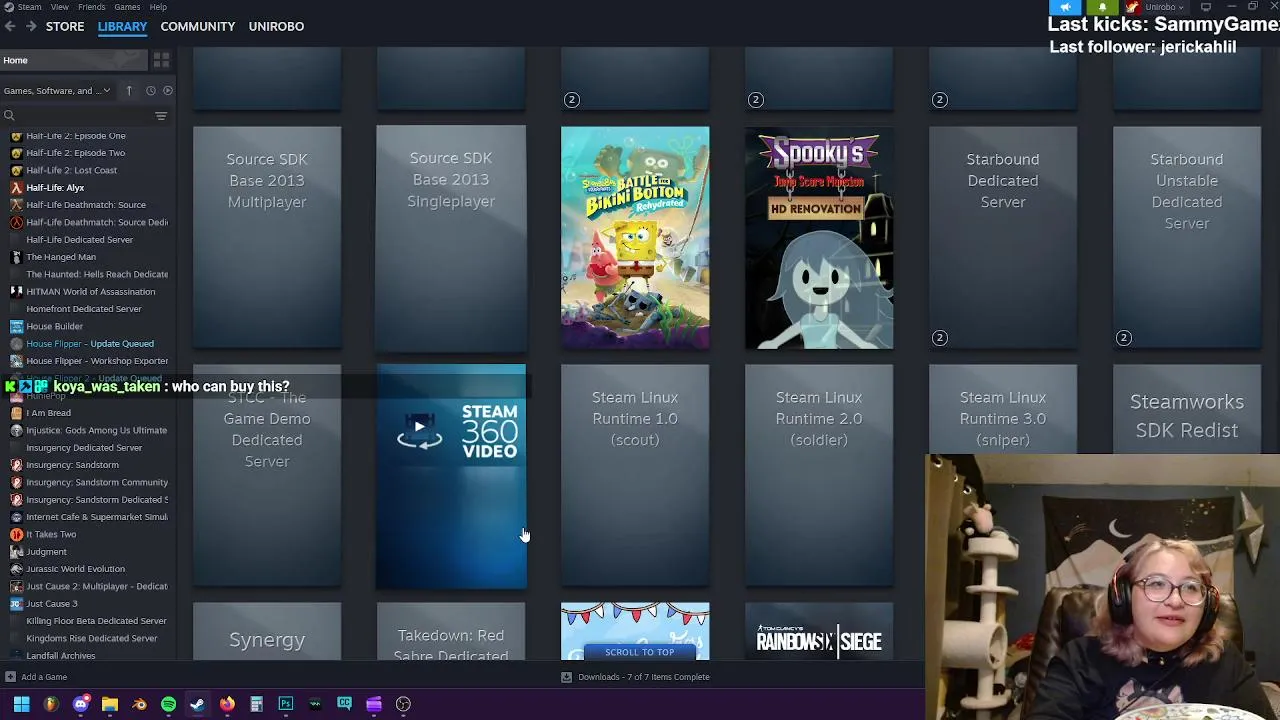Click the clock recent-activity filter icon

point(151,90)
